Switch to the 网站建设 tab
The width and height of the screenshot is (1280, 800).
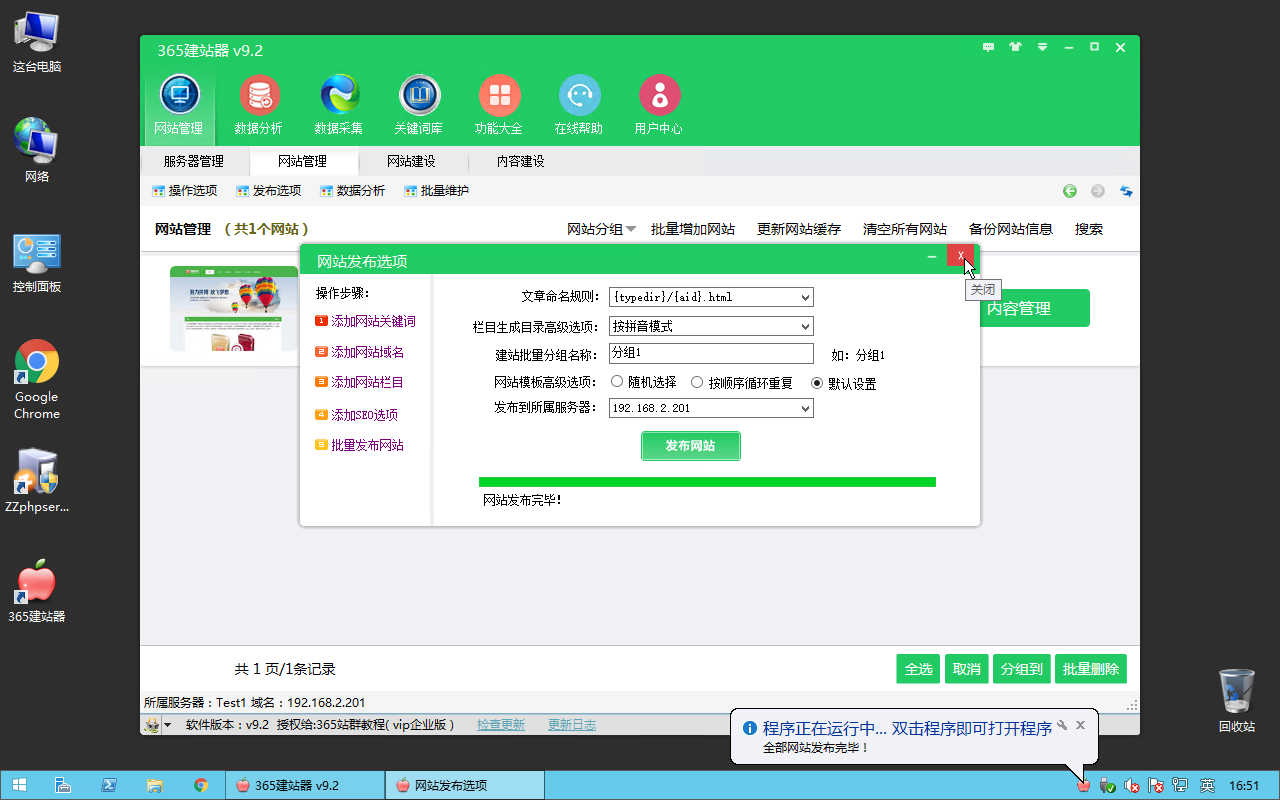coord(411,161)
